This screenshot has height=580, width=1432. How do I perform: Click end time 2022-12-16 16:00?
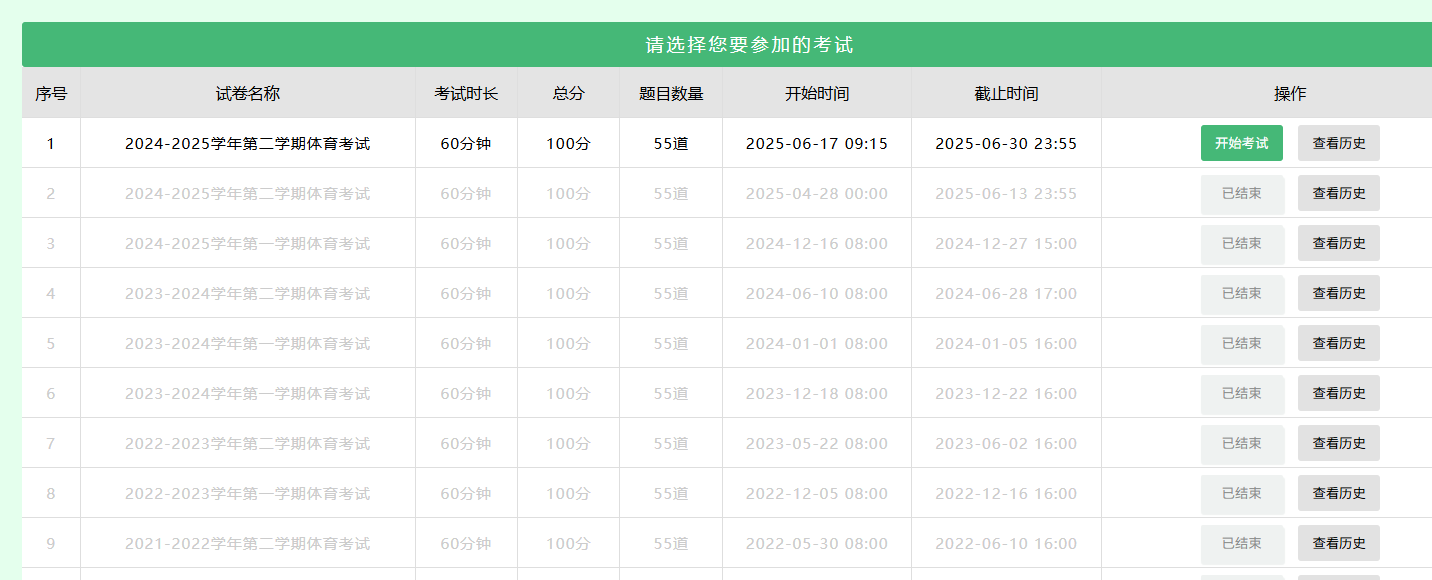1006,494
